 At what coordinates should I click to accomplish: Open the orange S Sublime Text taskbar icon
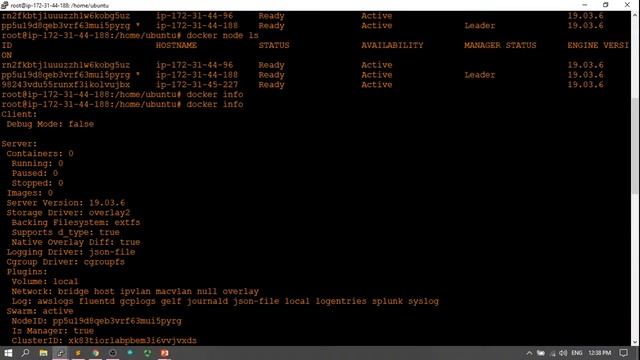coord(78,353)
